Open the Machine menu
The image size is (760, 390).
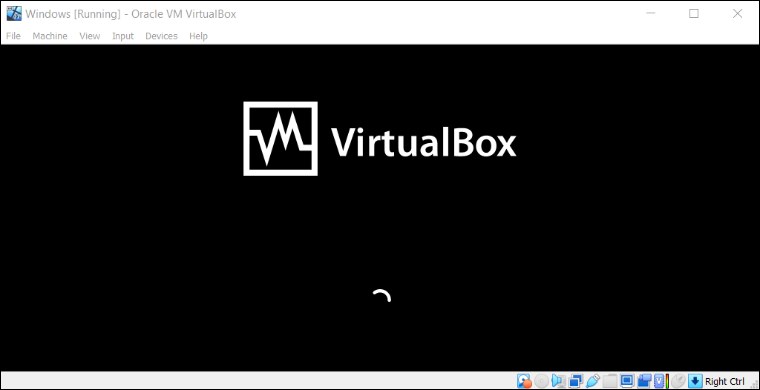pyautogui.click(x=50, y=36)
